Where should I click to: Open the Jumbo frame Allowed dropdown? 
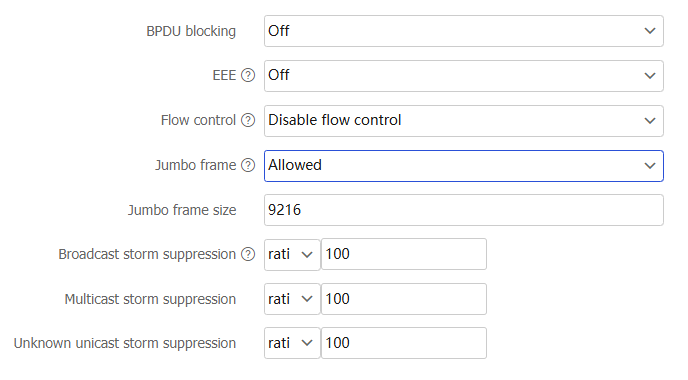(x=464, y=166)
